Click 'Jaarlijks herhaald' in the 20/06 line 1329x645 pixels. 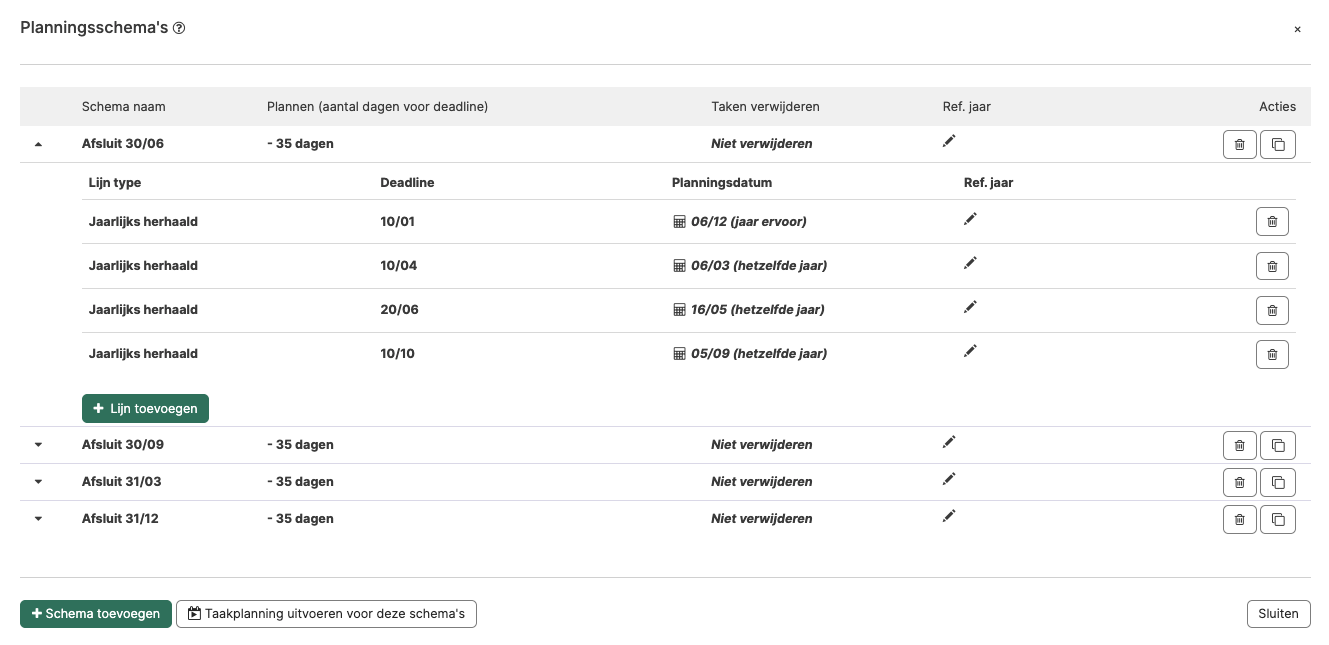pyautogui.click(x=143, y=310)
